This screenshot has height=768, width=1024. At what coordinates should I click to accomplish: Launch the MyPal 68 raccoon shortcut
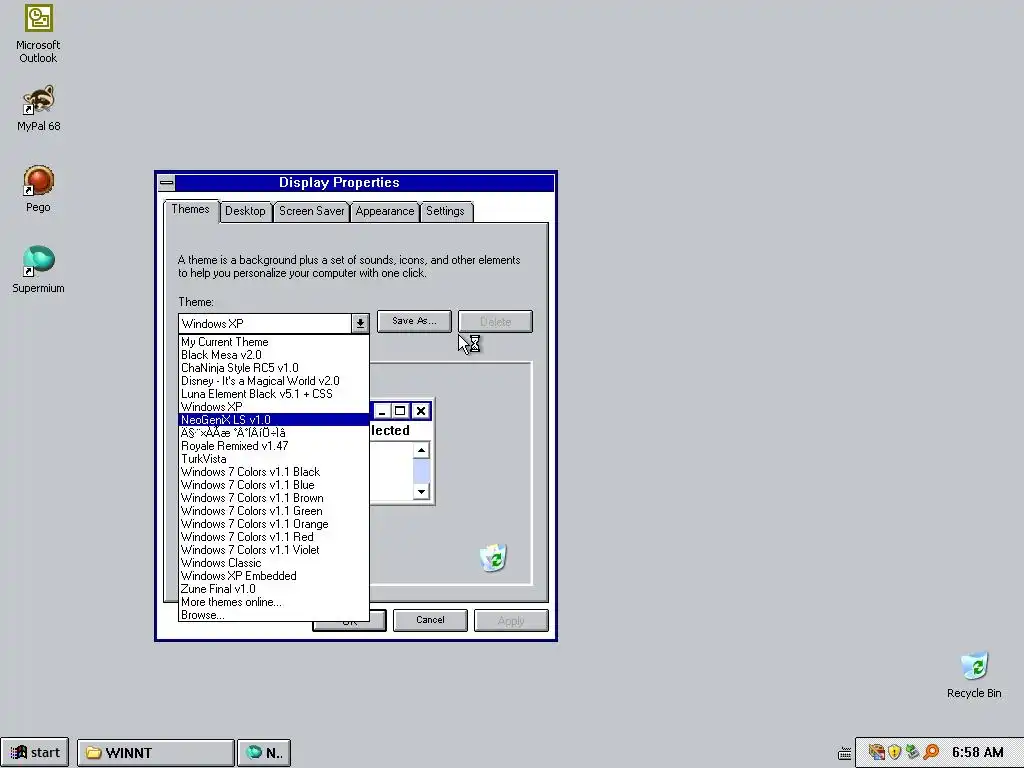coord(38,108)
